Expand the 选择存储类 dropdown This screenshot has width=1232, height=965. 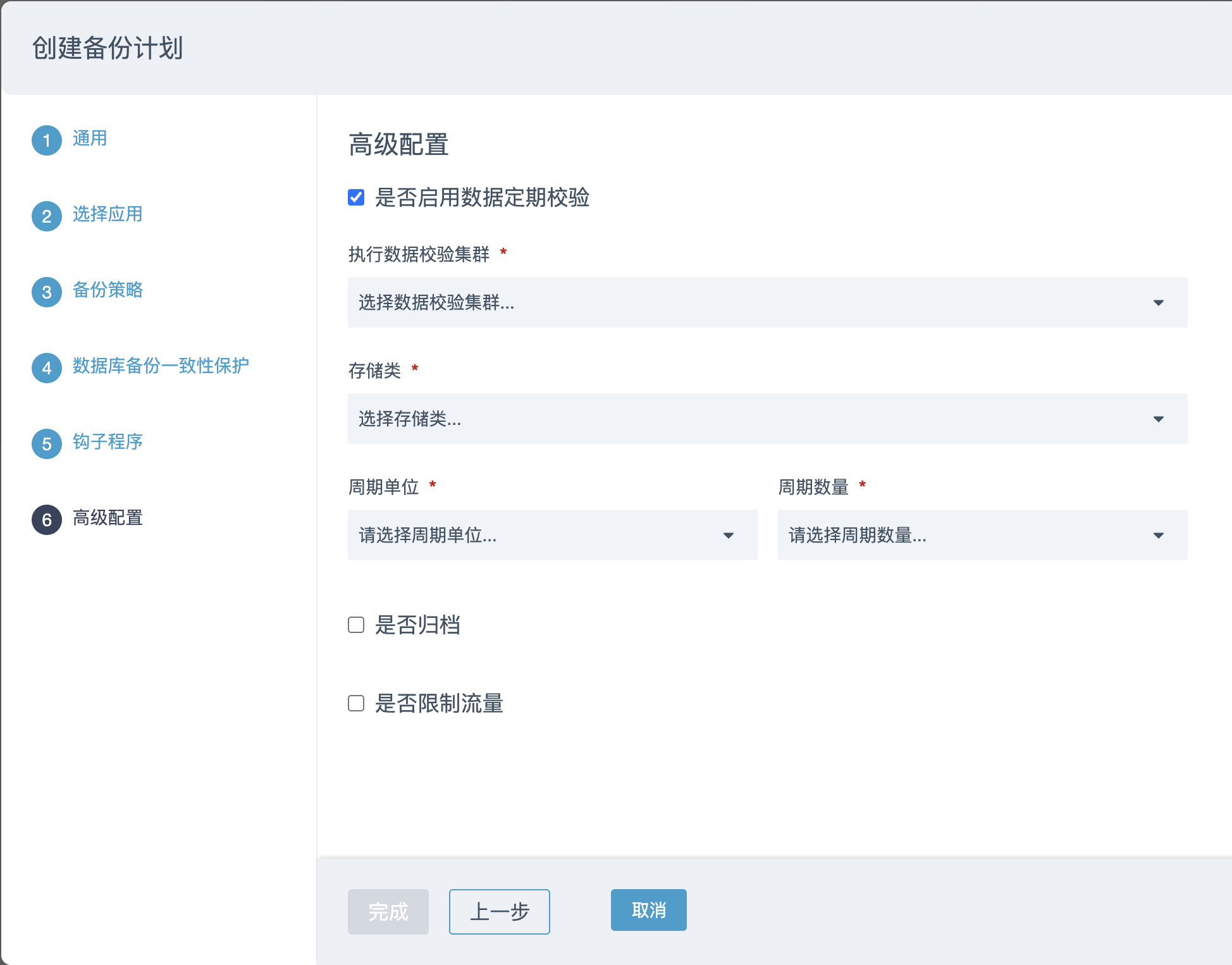[x=767, y=419]
